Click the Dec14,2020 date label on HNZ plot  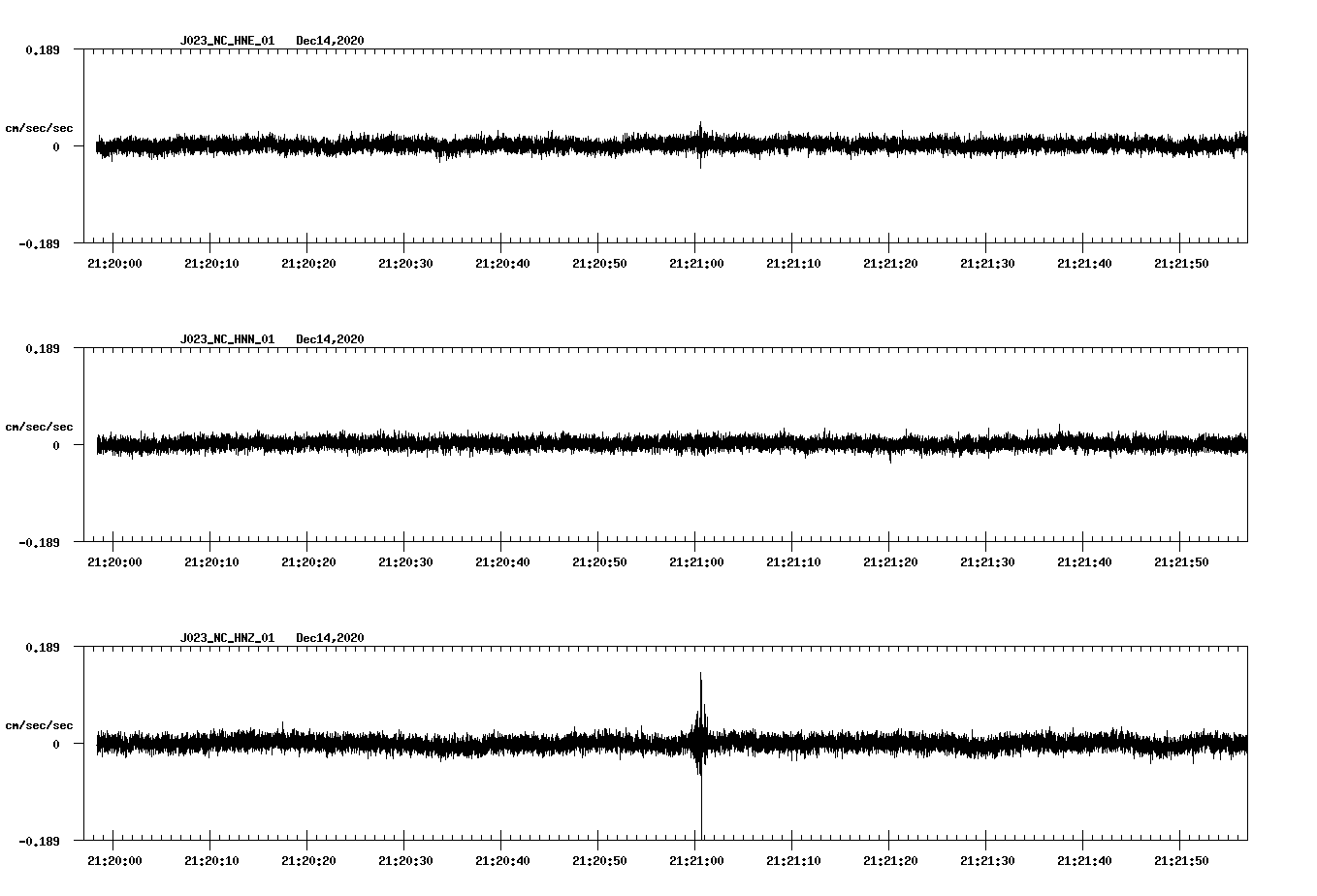(331, 636)
